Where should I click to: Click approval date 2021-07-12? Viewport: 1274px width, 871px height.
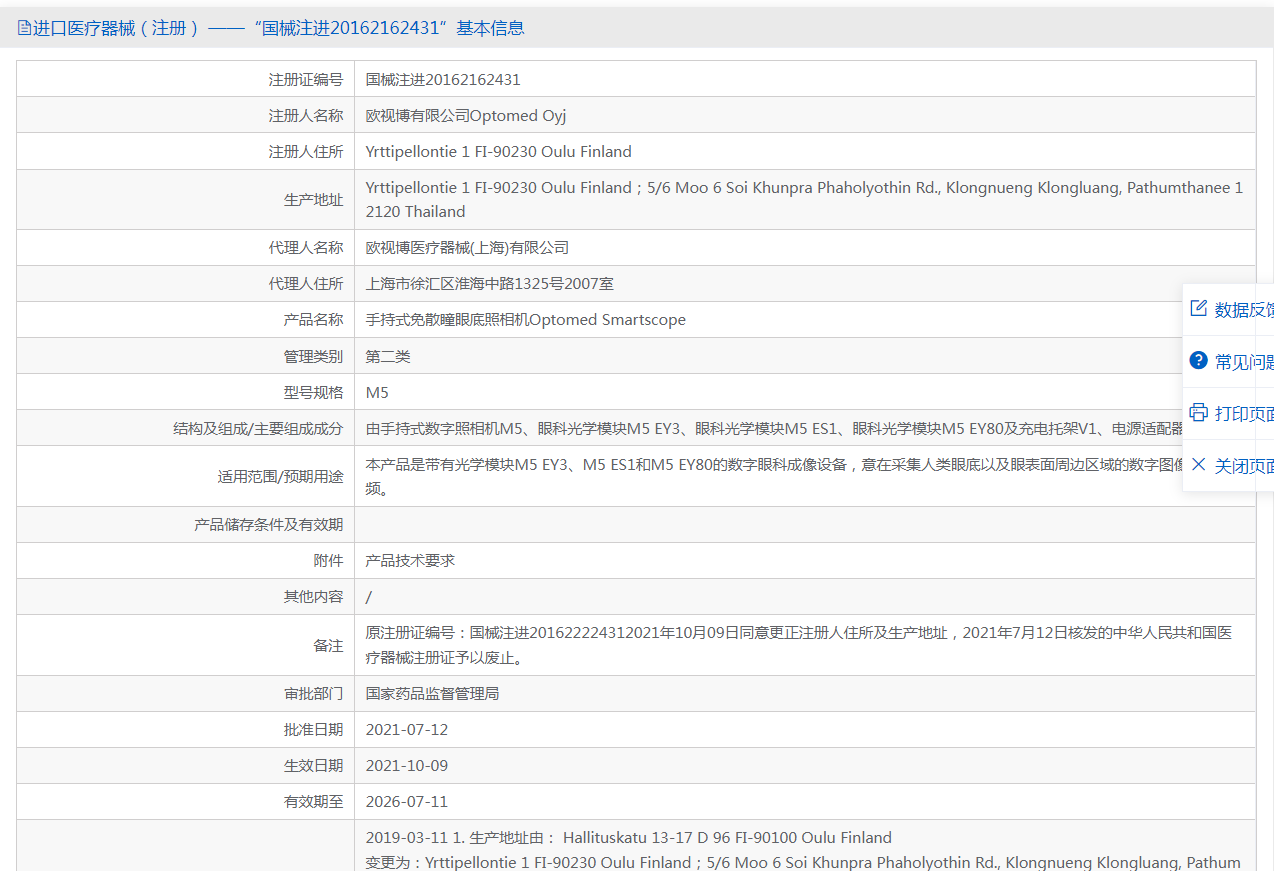point(407,730)
